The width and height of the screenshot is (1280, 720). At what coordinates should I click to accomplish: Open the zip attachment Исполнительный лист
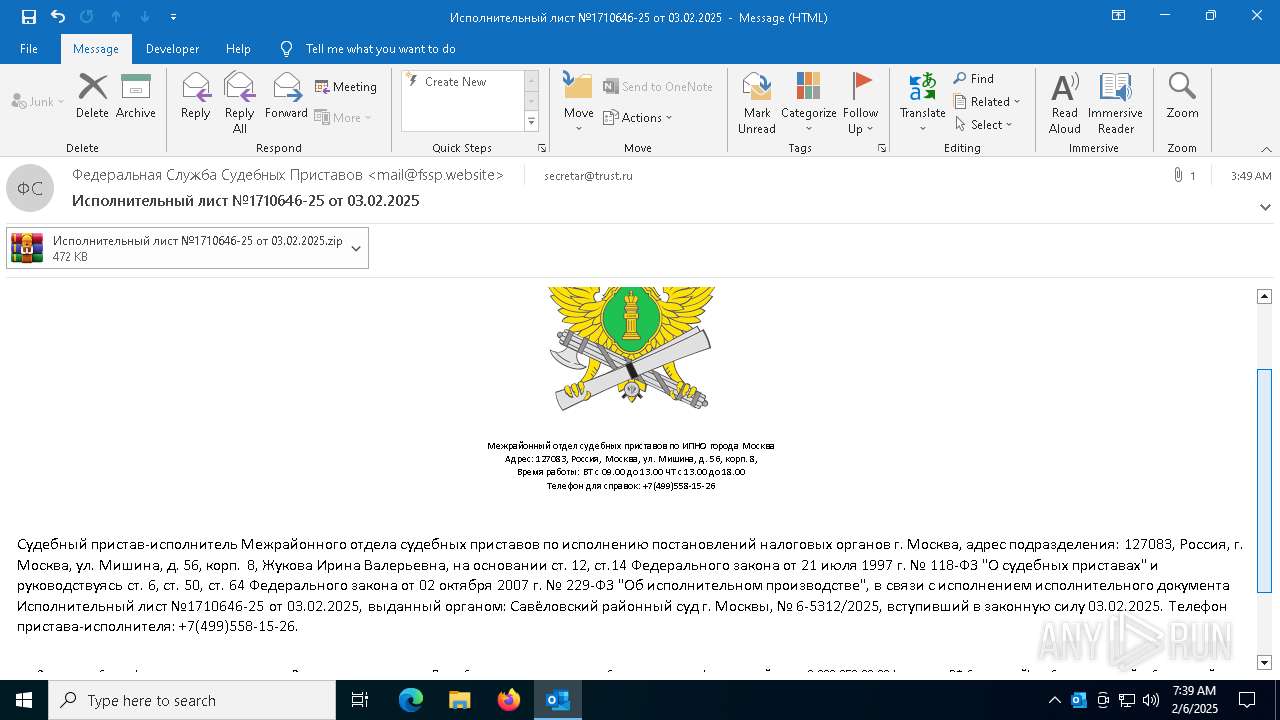tap(176, 248)
